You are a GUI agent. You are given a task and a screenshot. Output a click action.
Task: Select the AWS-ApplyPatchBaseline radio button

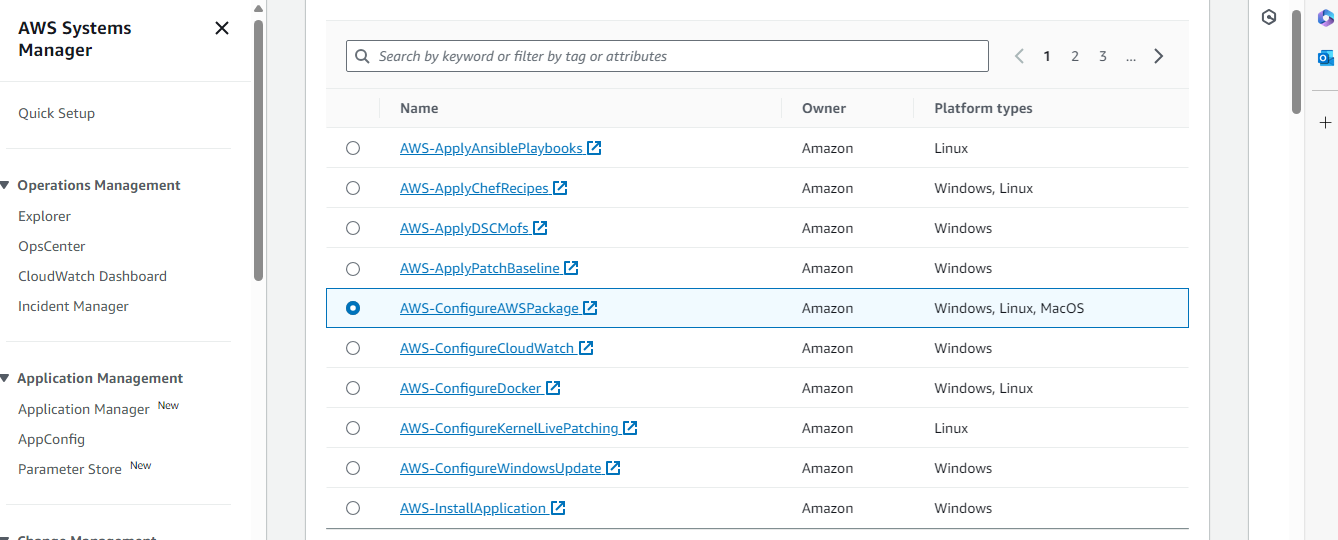353,268
